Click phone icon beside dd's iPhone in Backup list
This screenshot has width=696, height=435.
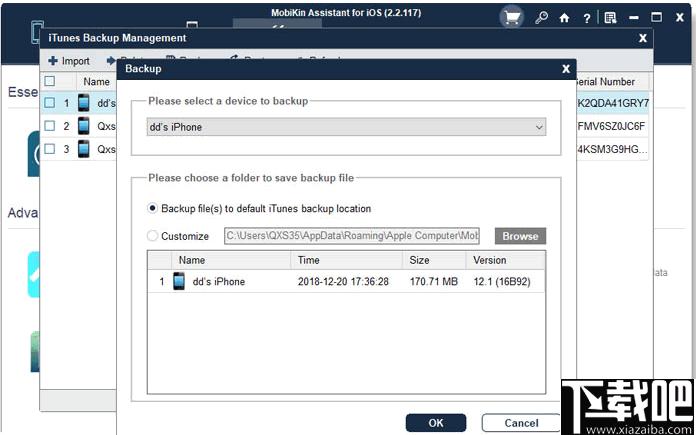(x=179, y=281)
